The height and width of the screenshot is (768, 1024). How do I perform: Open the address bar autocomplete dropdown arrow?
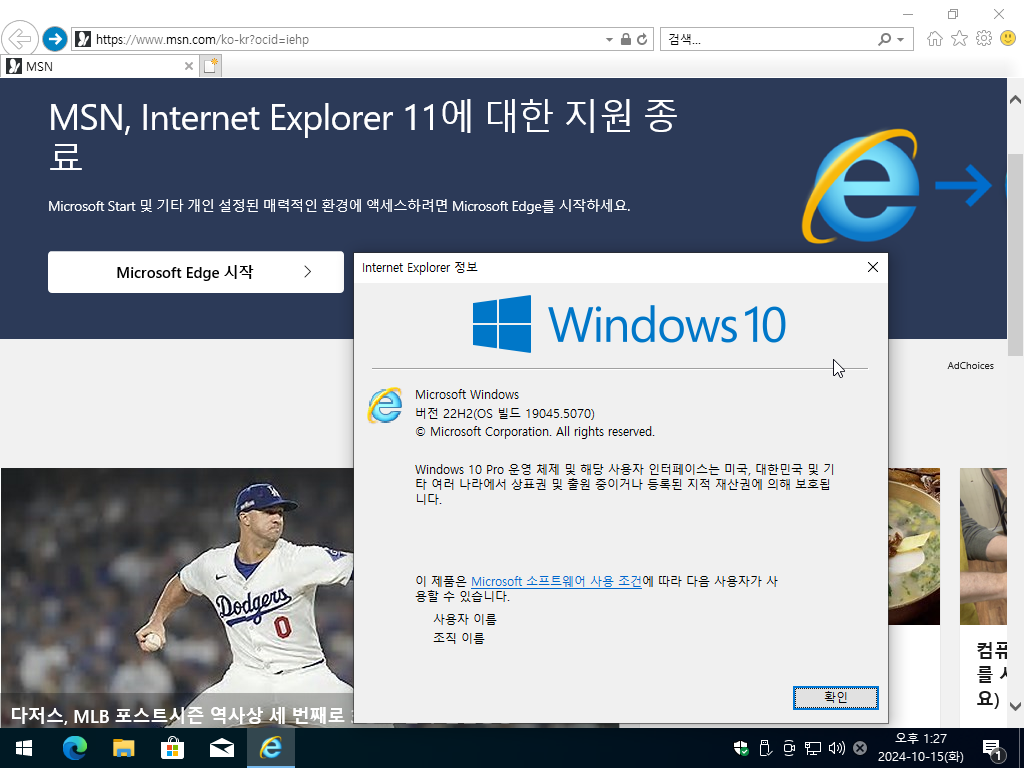609,40
